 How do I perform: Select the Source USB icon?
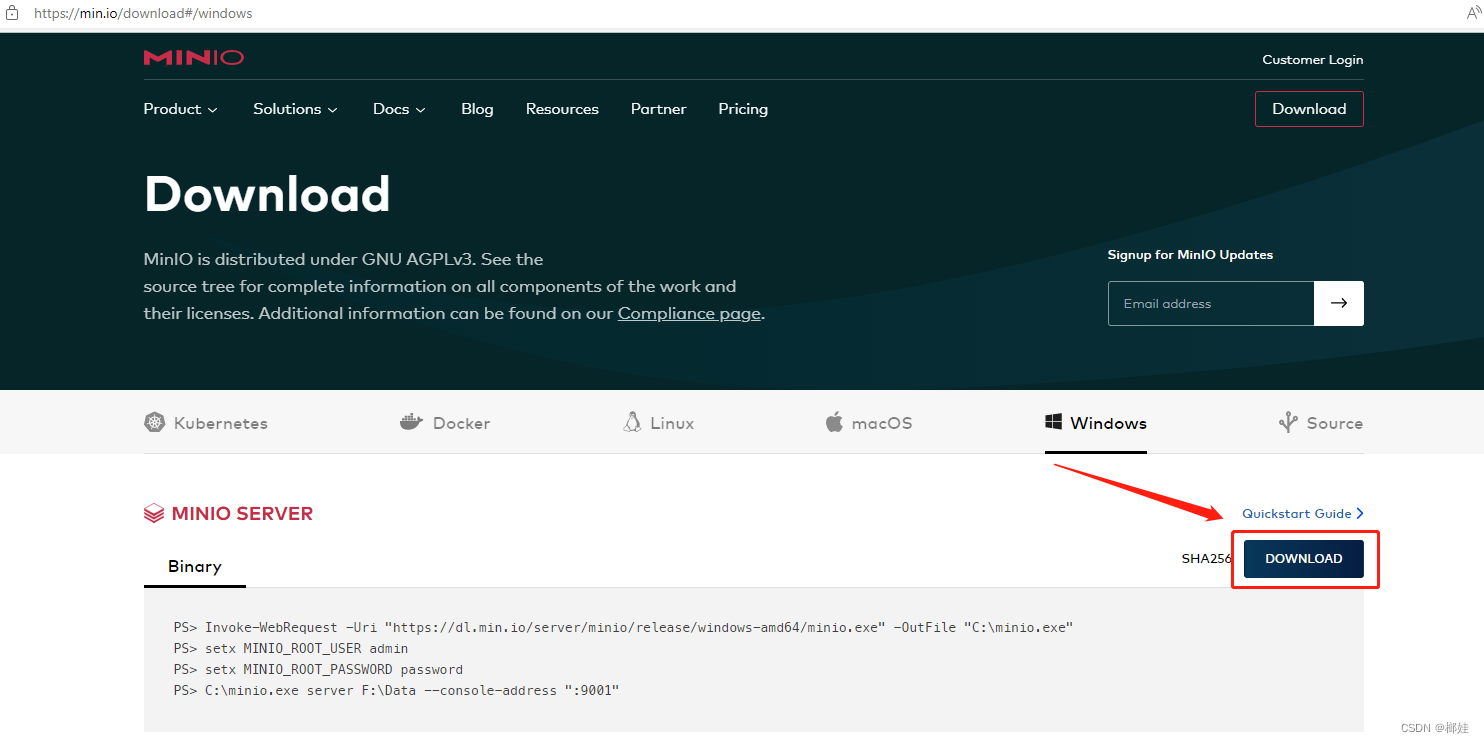click(1288, 422)
